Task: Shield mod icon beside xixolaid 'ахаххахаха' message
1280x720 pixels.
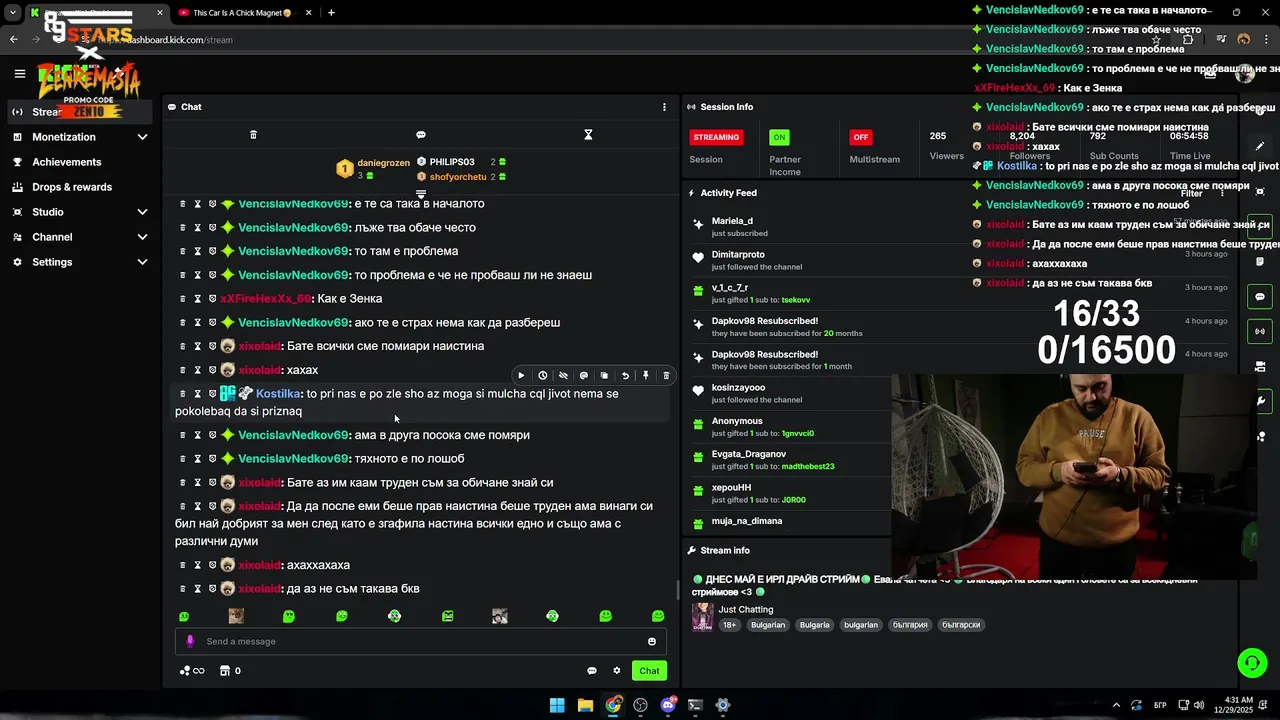Action: click(212, 566)
